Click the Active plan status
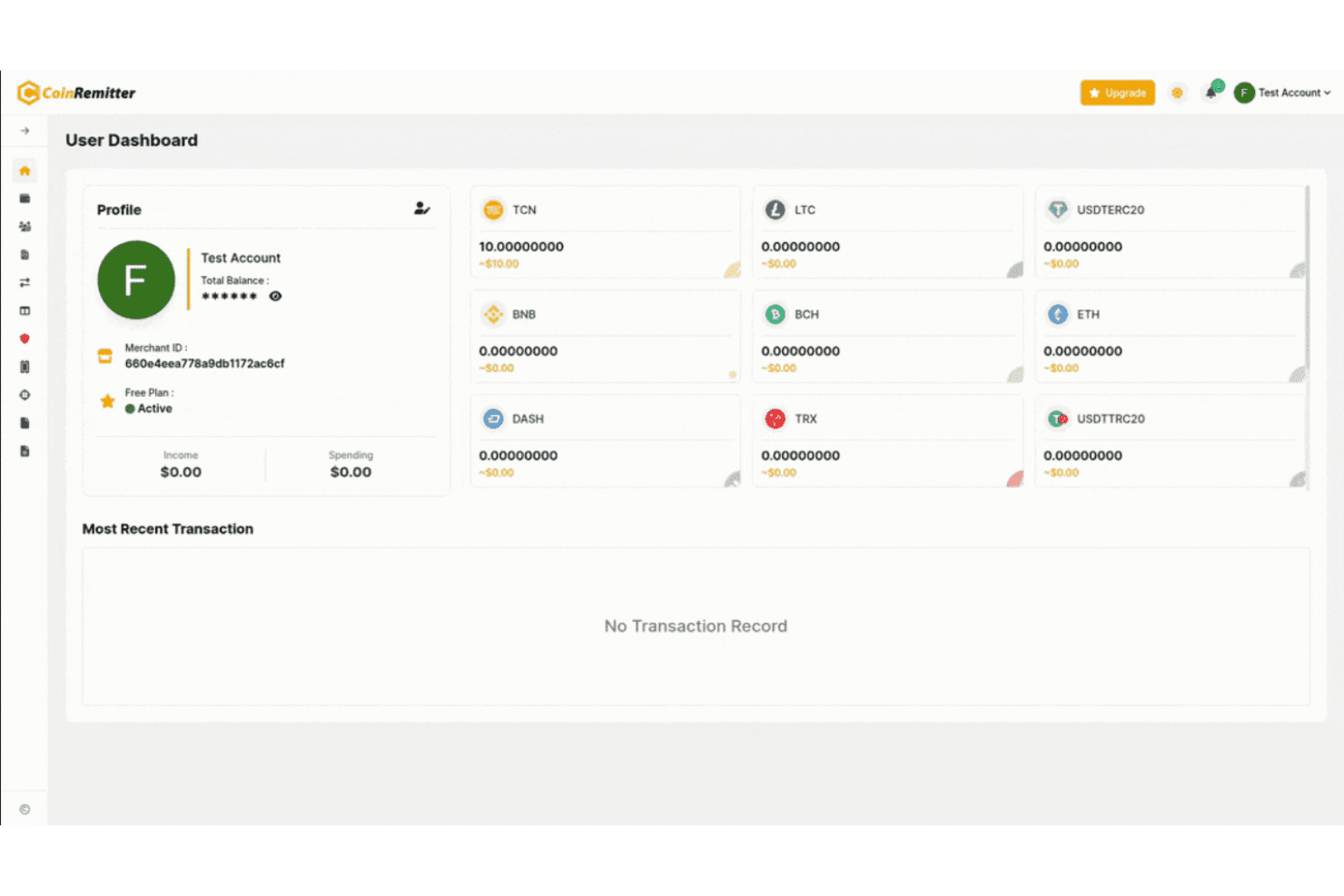This screenshot has width=1344, height=896. (x=149, y=409)
